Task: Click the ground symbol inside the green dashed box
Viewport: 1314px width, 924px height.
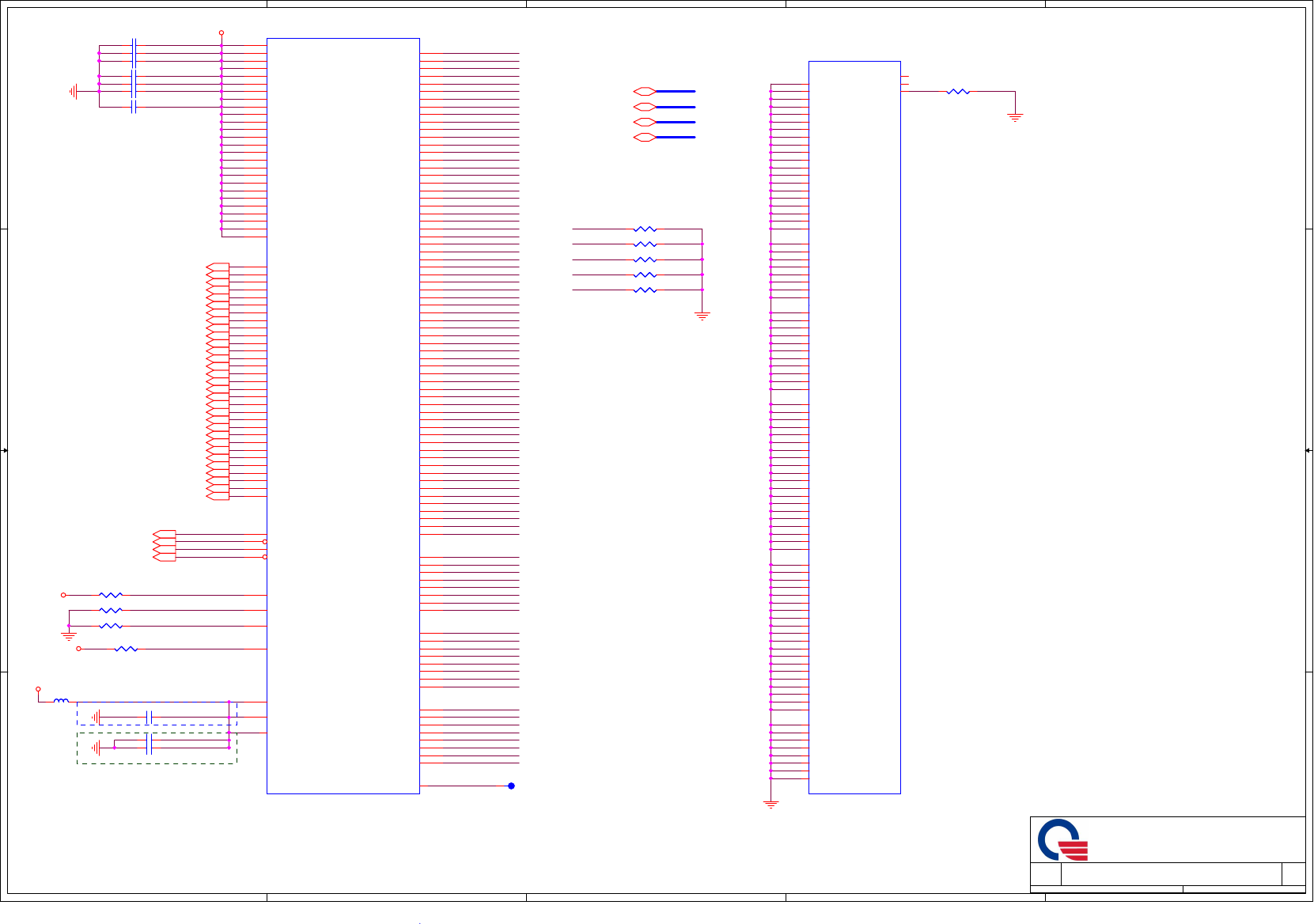Action: point(97,748)
